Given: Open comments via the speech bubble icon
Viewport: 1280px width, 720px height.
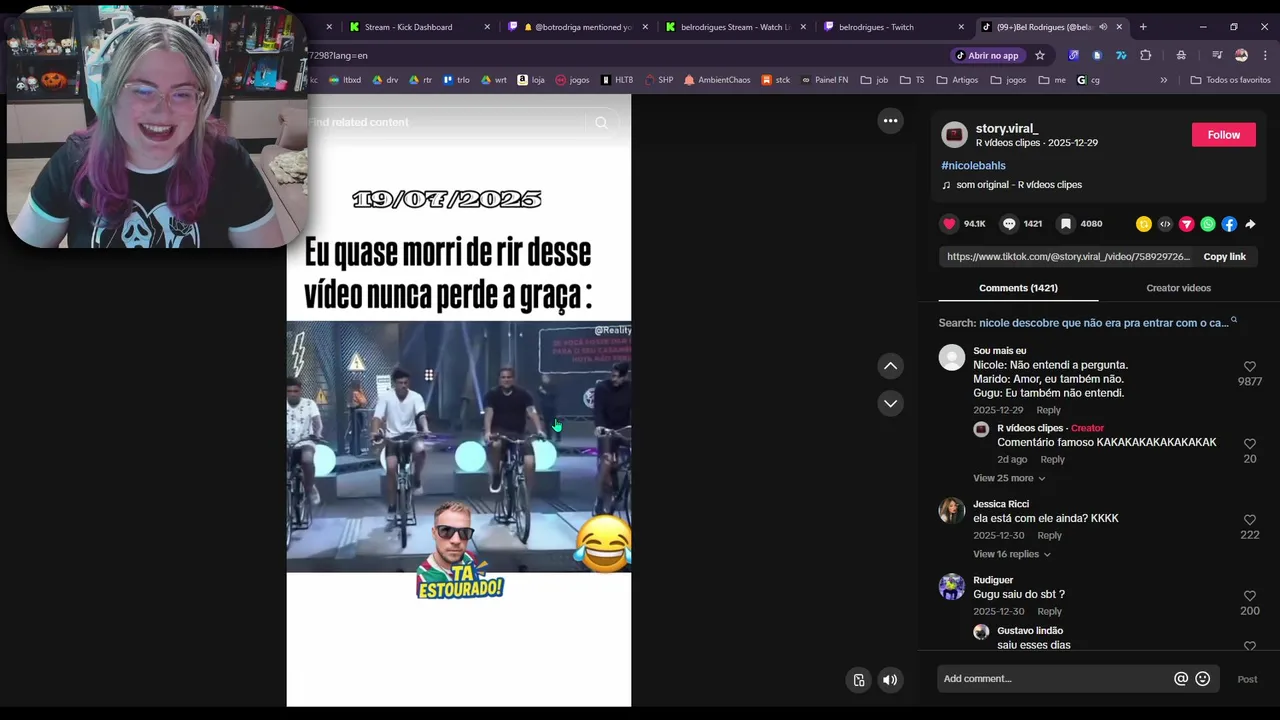Looking at the screenshot, I should [1009, 224].
